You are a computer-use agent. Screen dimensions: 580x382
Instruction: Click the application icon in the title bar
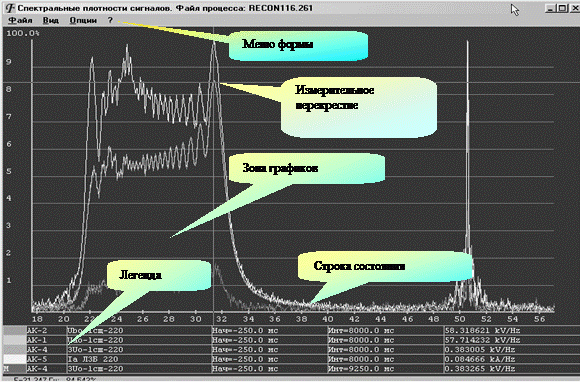click(x=10, y=8)
